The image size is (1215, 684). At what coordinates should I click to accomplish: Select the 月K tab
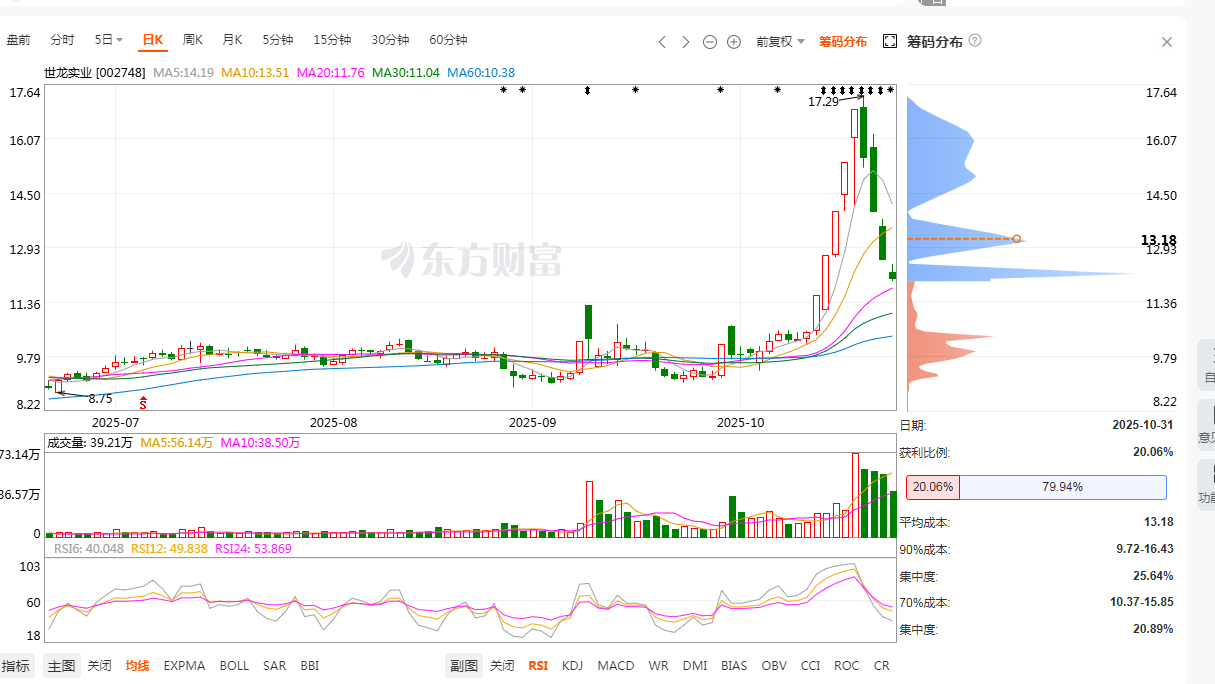click(x=233, y=40)
